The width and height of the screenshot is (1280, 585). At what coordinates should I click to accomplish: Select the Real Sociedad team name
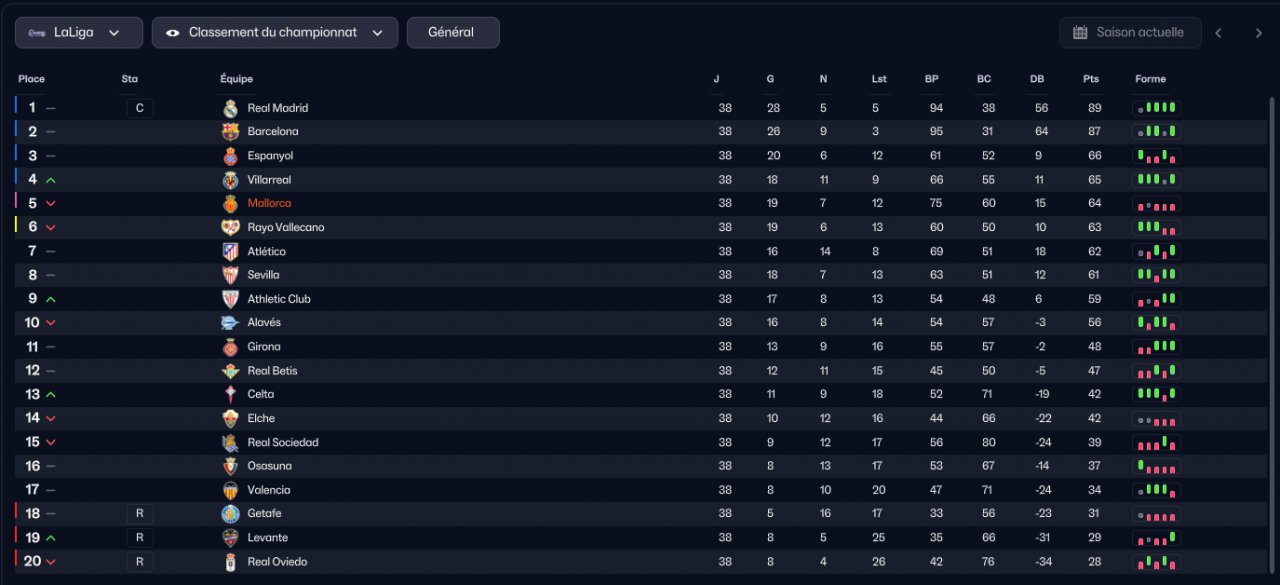point(283,442)
